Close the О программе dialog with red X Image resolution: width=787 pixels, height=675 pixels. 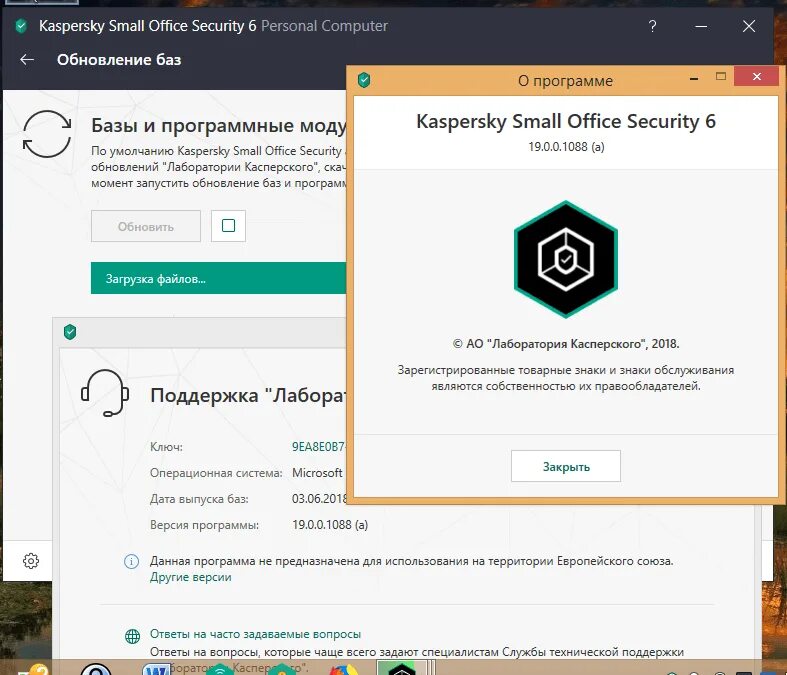[x=756, y=76]
